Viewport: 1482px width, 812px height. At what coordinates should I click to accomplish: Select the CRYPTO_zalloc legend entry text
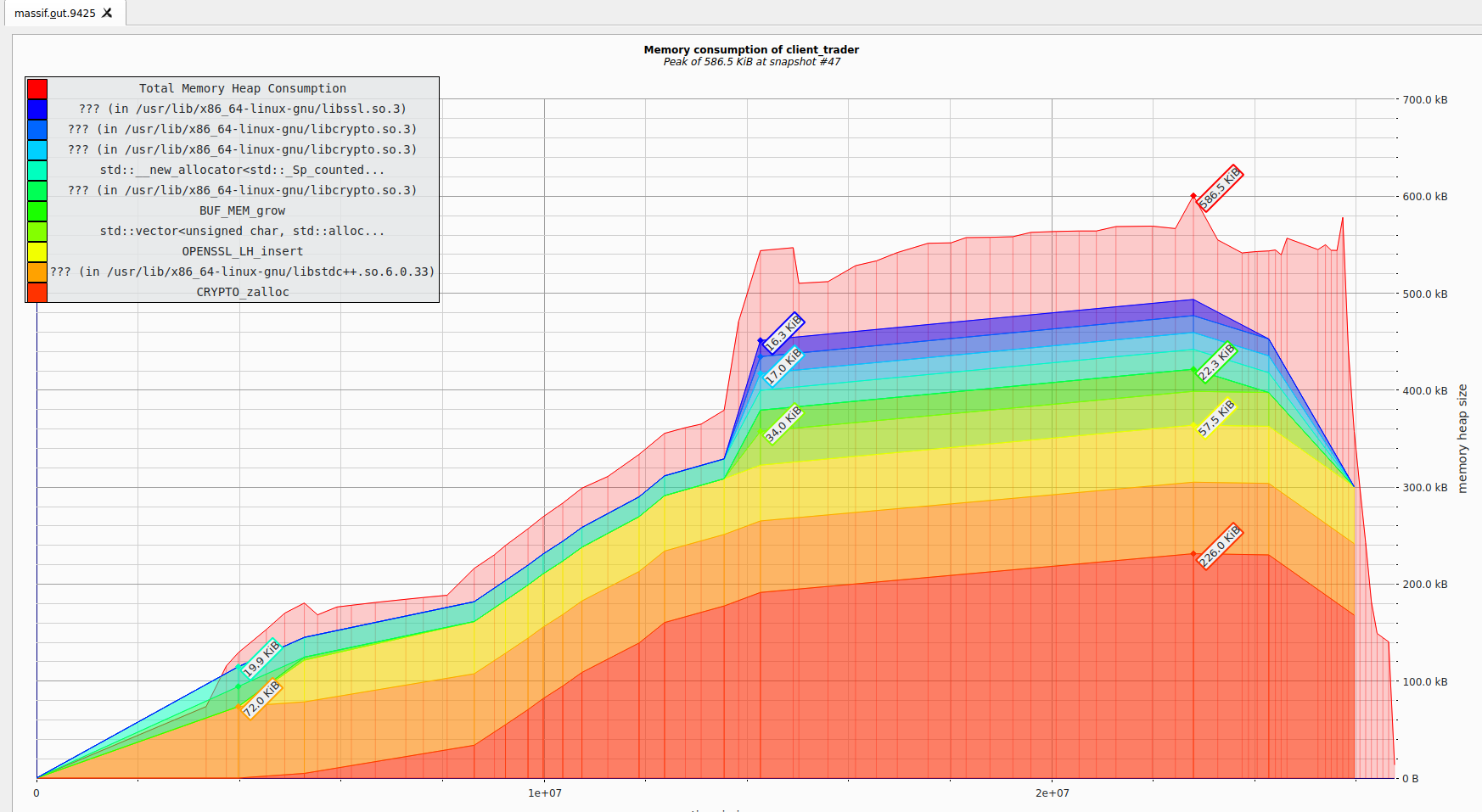click(243, 292)
